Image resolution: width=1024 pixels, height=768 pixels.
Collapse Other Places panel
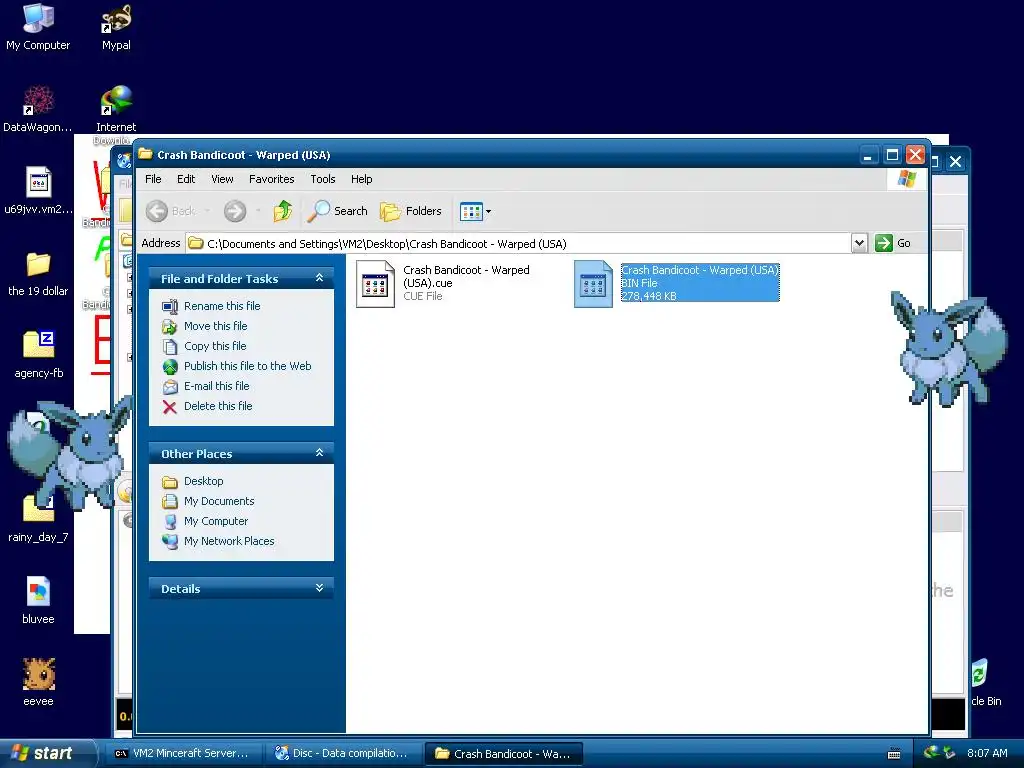(319, 453)
